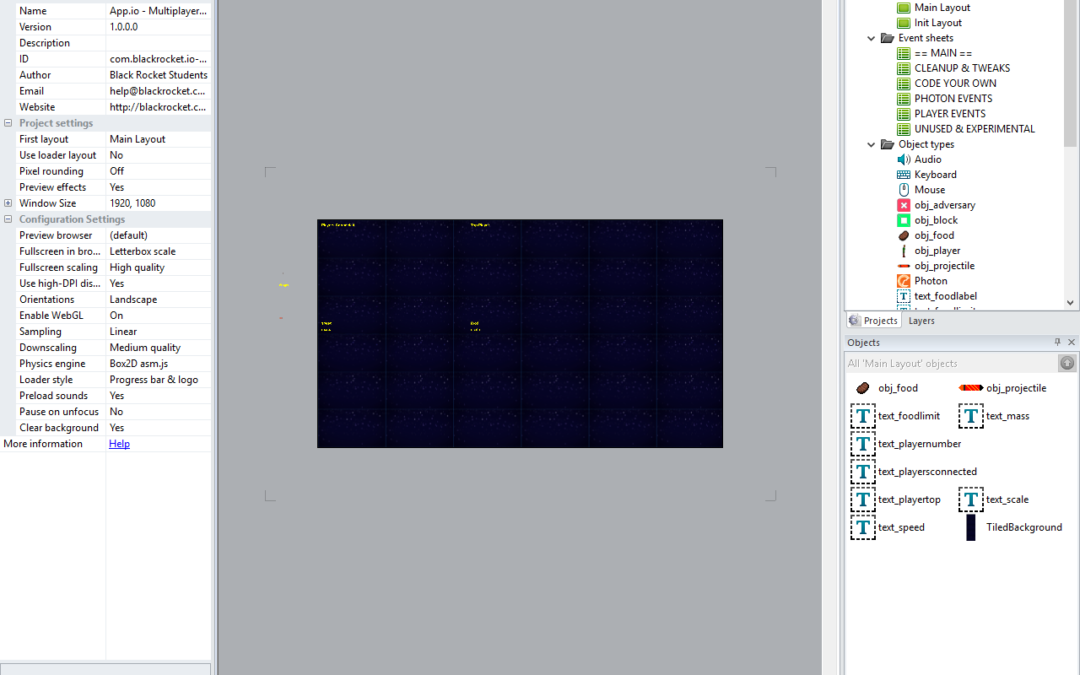Open the Fullscreen scaling value dropdown

pos(159,267)
